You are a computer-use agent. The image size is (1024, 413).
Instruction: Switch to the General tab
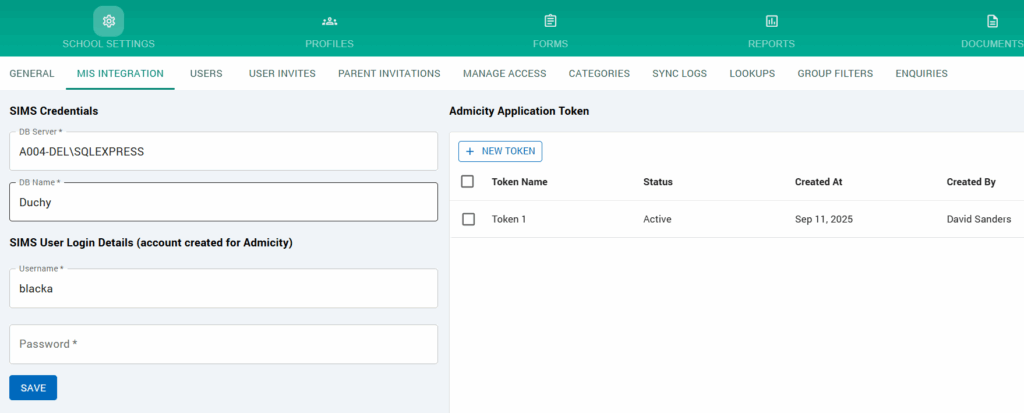(x=31, y=74)
